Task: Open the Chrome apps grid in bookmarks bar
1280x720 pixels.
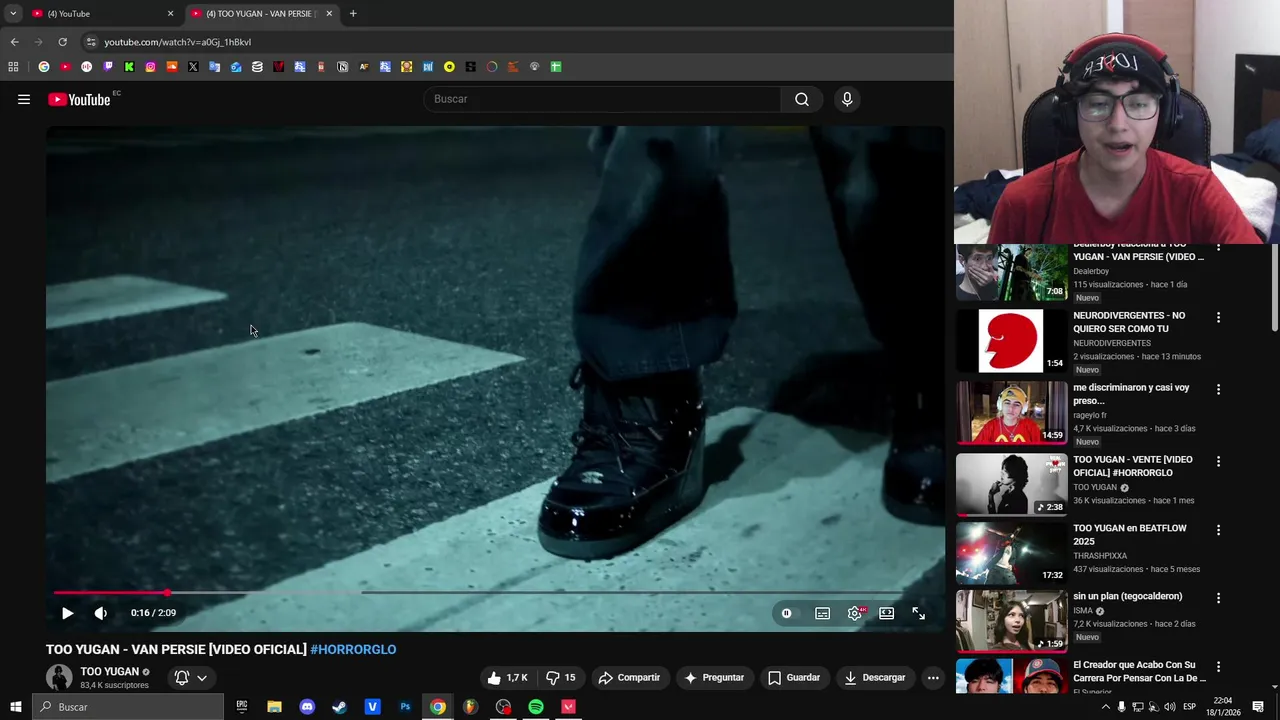Action: 13,67
